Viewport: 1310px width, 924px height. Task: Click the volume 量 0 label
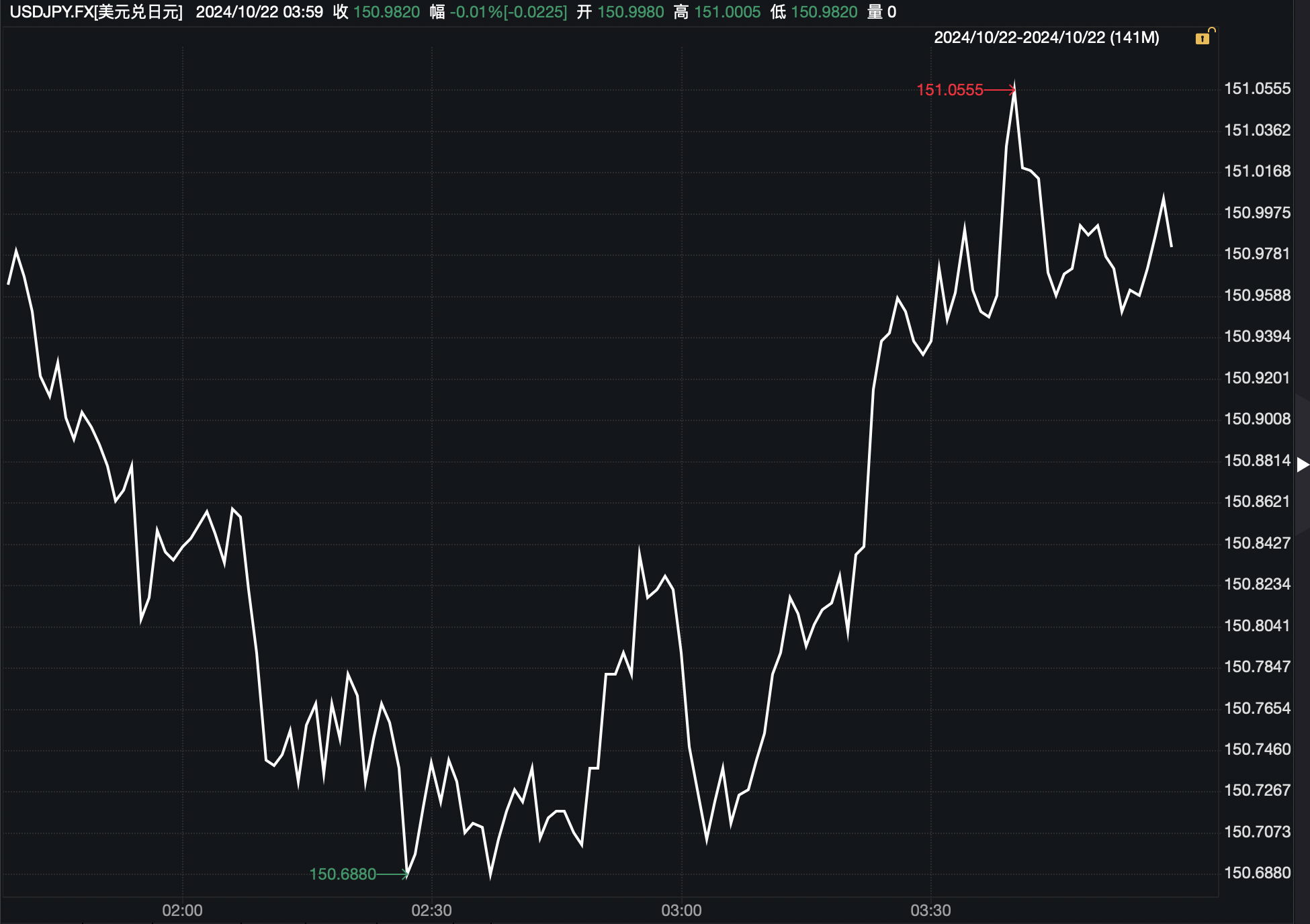[881, 12]
